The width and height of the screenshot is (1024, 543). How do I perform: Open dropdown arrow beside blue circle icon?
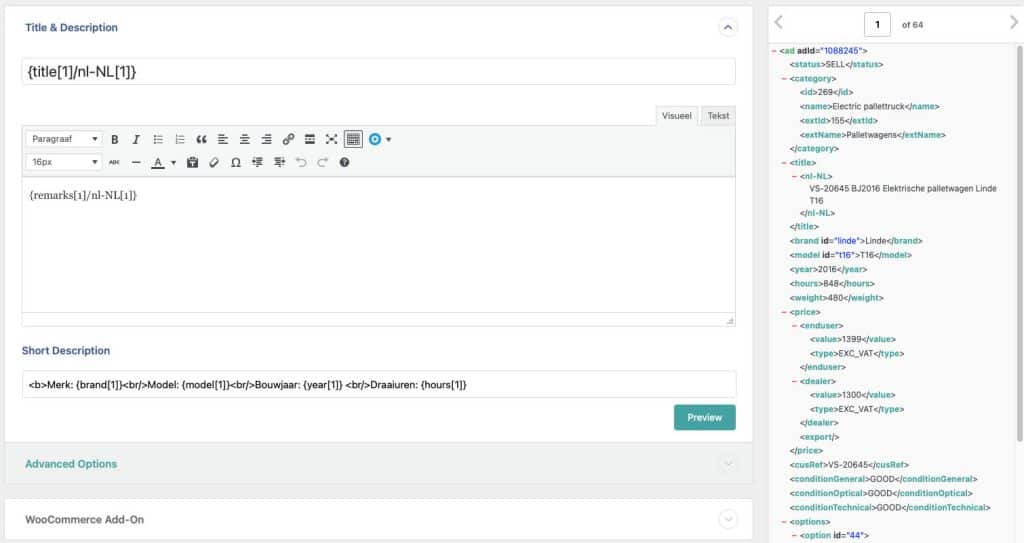click(x=389, y=139)
